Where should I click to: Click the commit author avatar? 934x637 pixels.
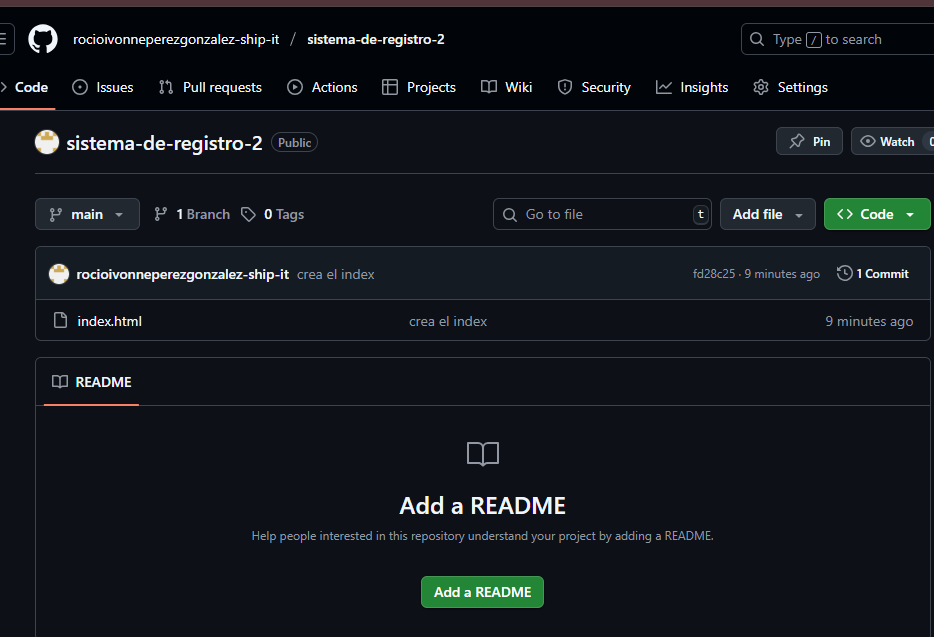coord(59,274)
